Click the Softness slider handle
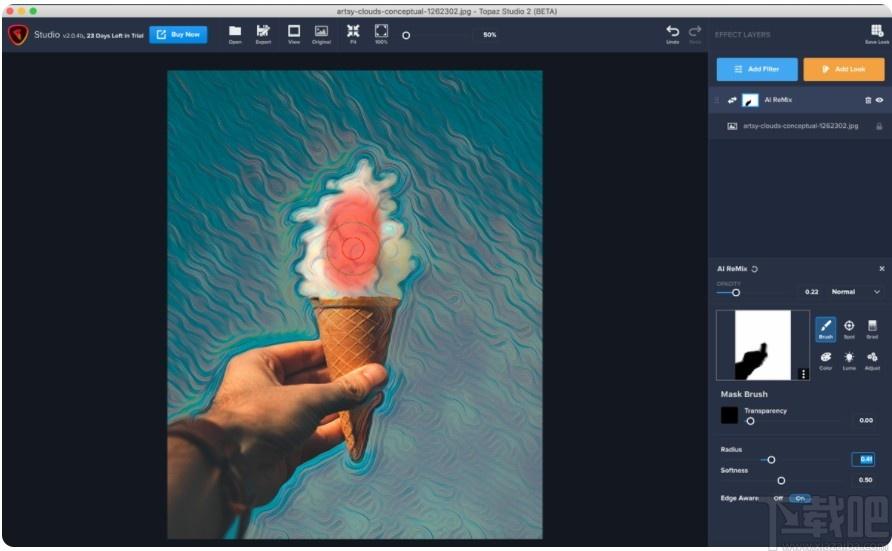Viewport: 892px width, 551px height. [x=781, y=480]
